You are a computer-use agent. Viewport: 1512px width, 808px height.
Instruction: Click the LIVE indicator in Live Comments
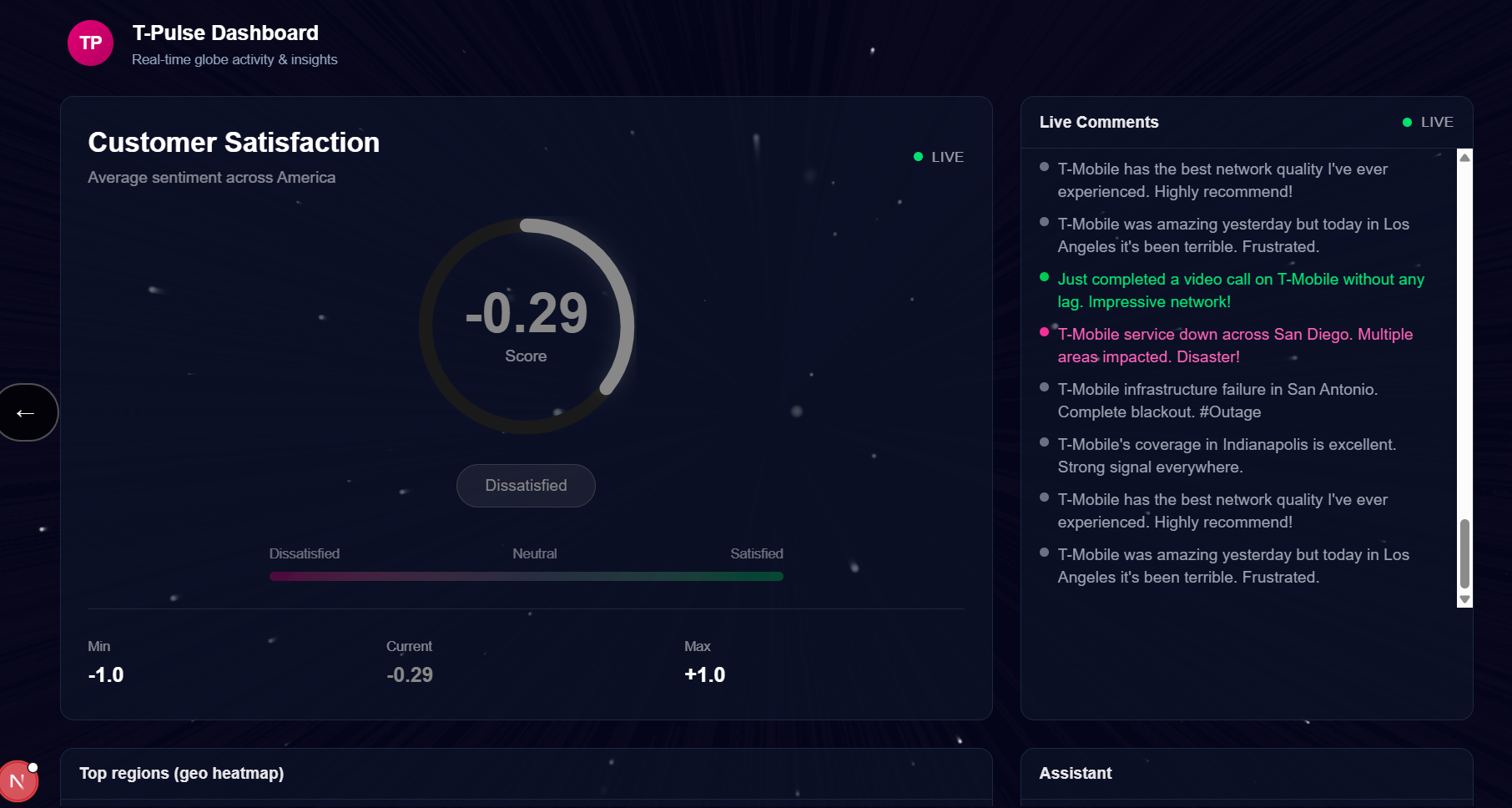point(1428,122)
